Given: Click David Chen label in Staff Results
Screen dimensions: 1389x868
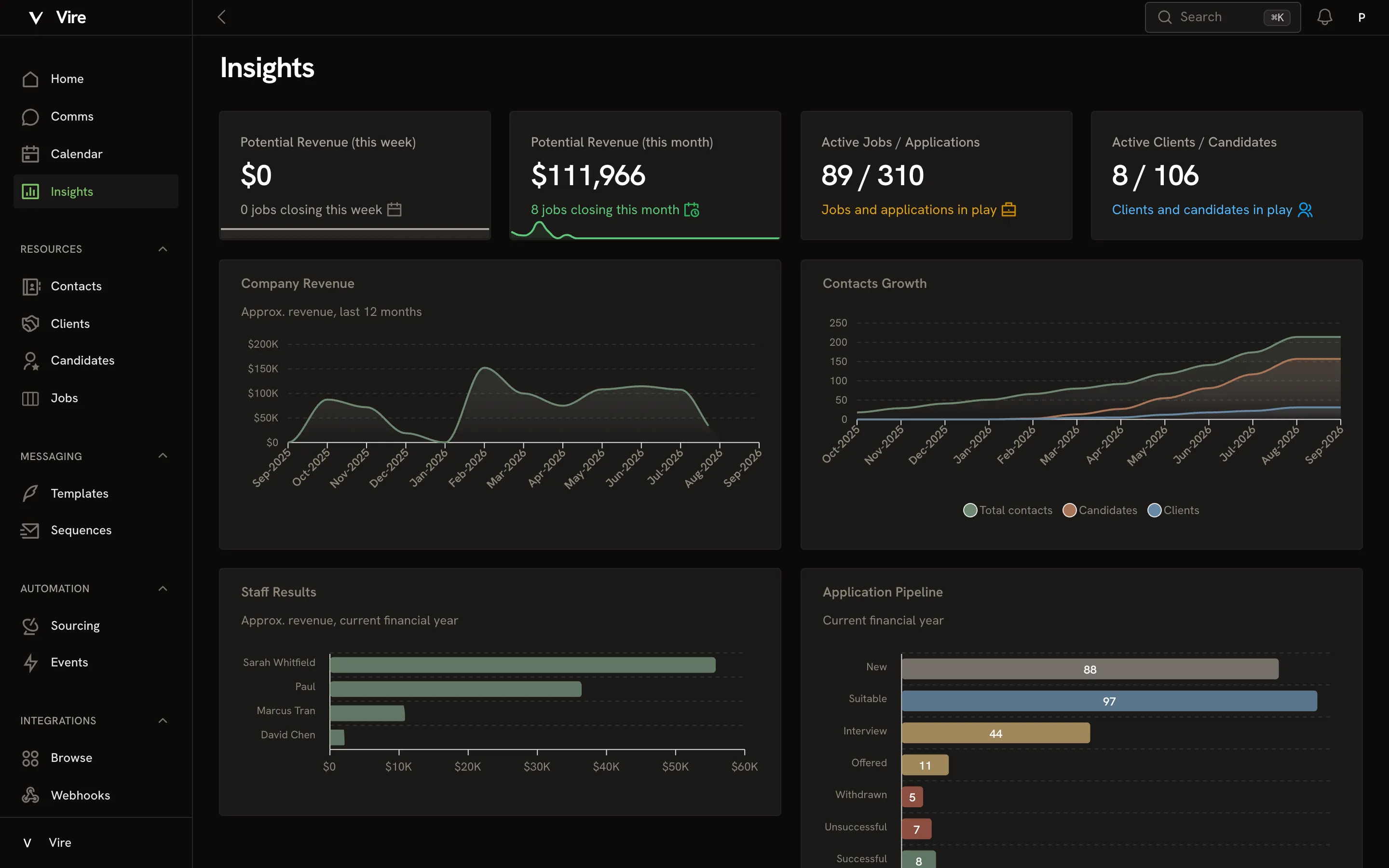Looking at the screenshot, I should click(x=287, y=735).
